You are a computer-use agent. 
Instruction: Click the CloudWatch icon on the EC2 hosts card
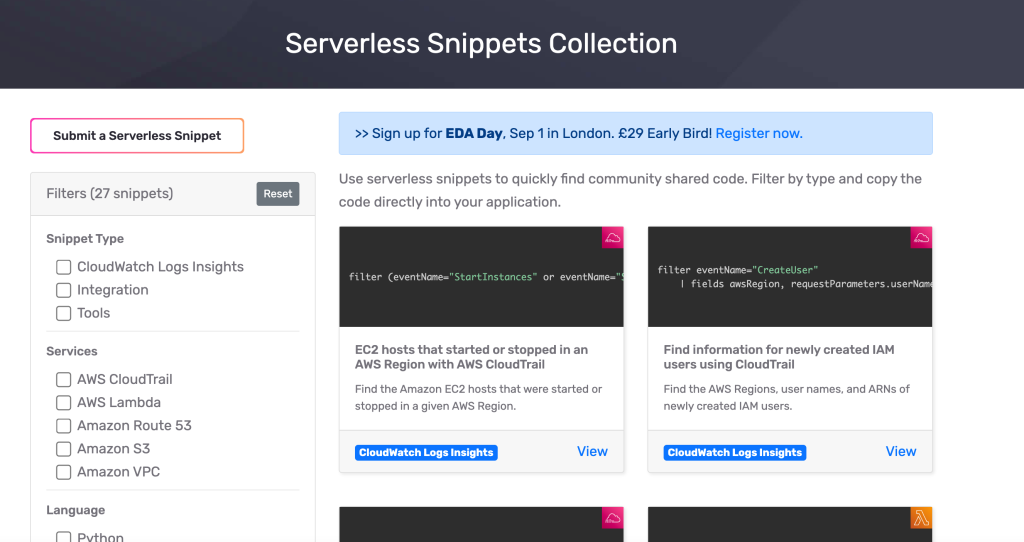613,238
